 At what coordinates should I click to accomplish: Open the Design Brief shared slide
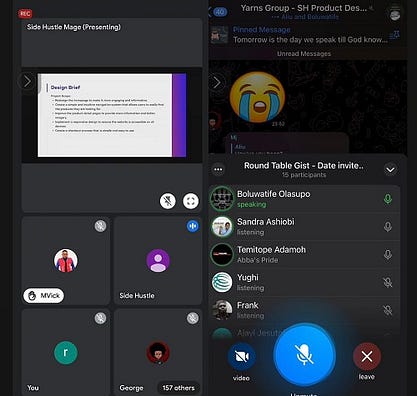coord(112,115)
